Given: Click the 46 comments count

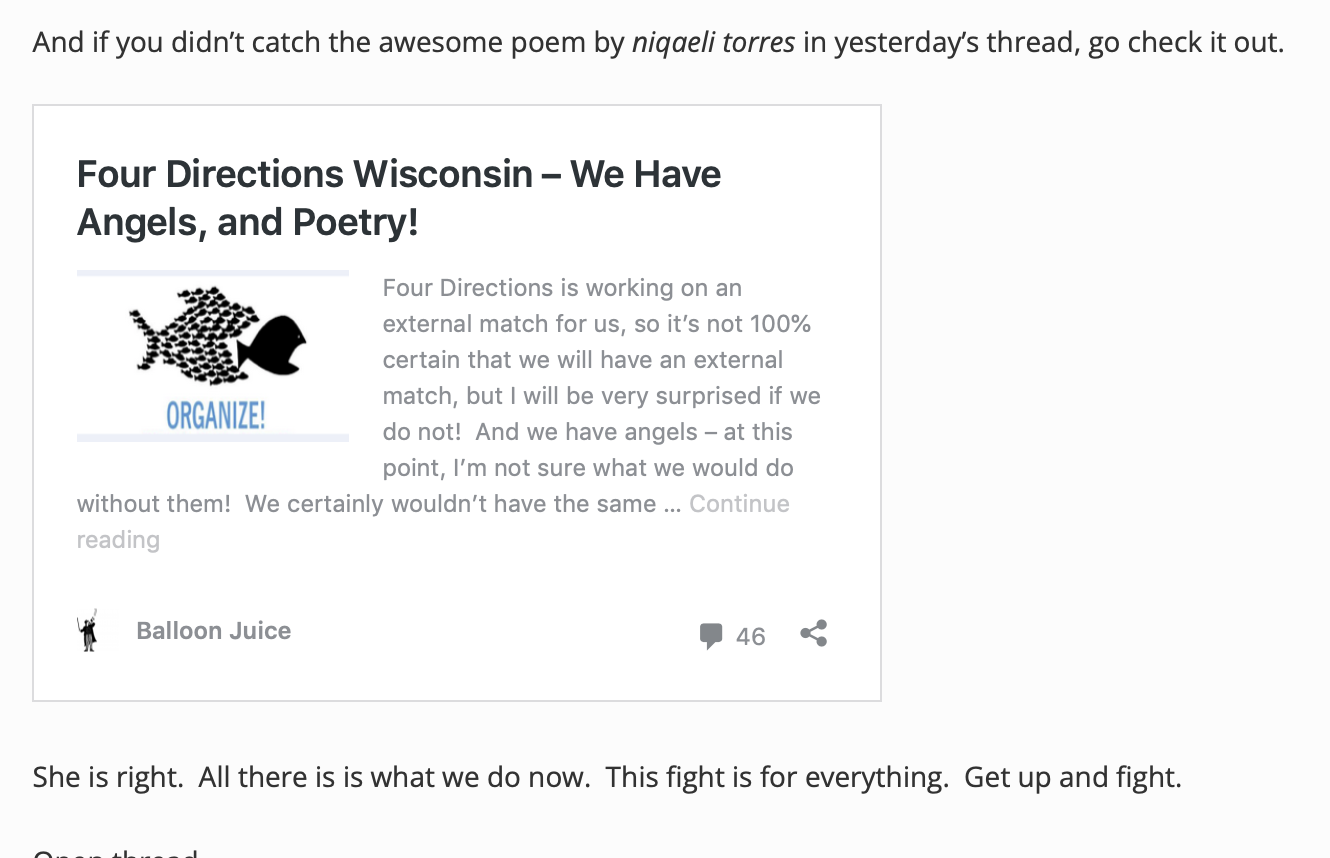Looking at the screenshot, I should 750,637.
